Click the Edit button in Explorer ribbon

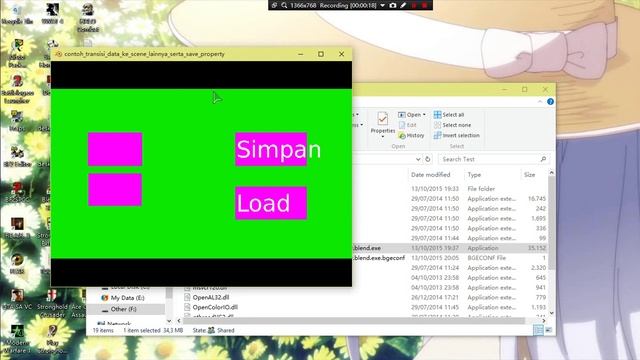point(407,125)
